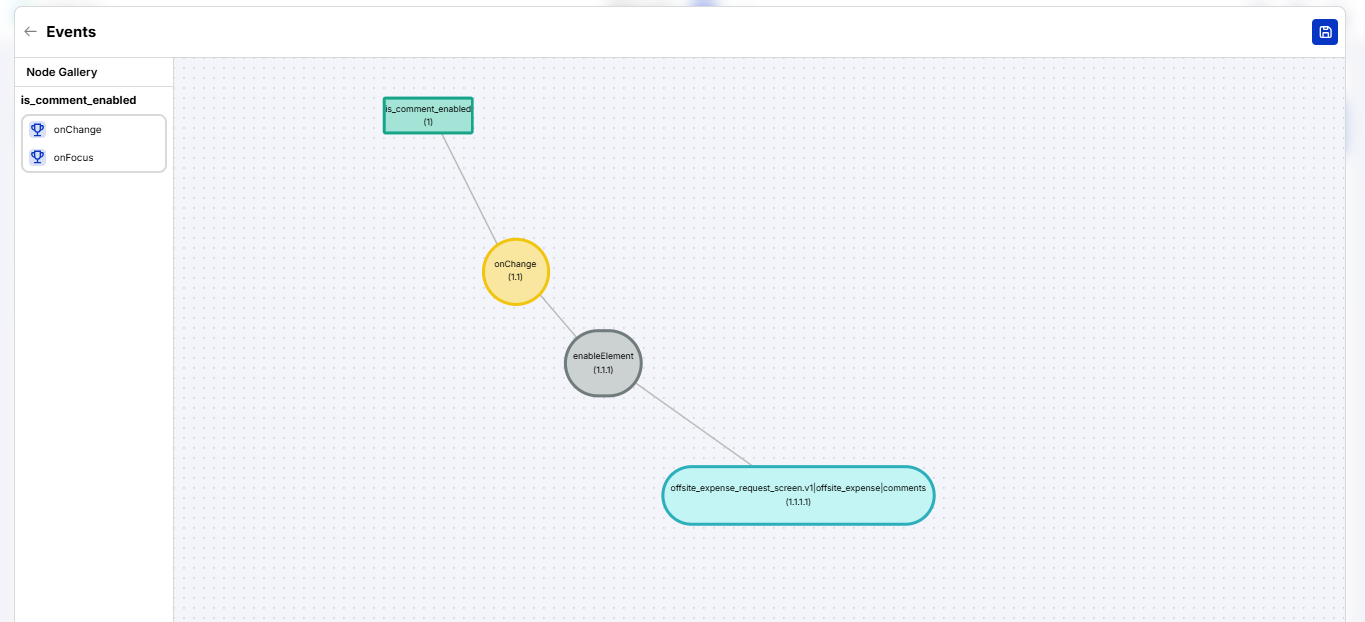1365x622 pixels.
Task: Click the back arrow next to Events
Action: pyautogui.click(x=30, y=32)
